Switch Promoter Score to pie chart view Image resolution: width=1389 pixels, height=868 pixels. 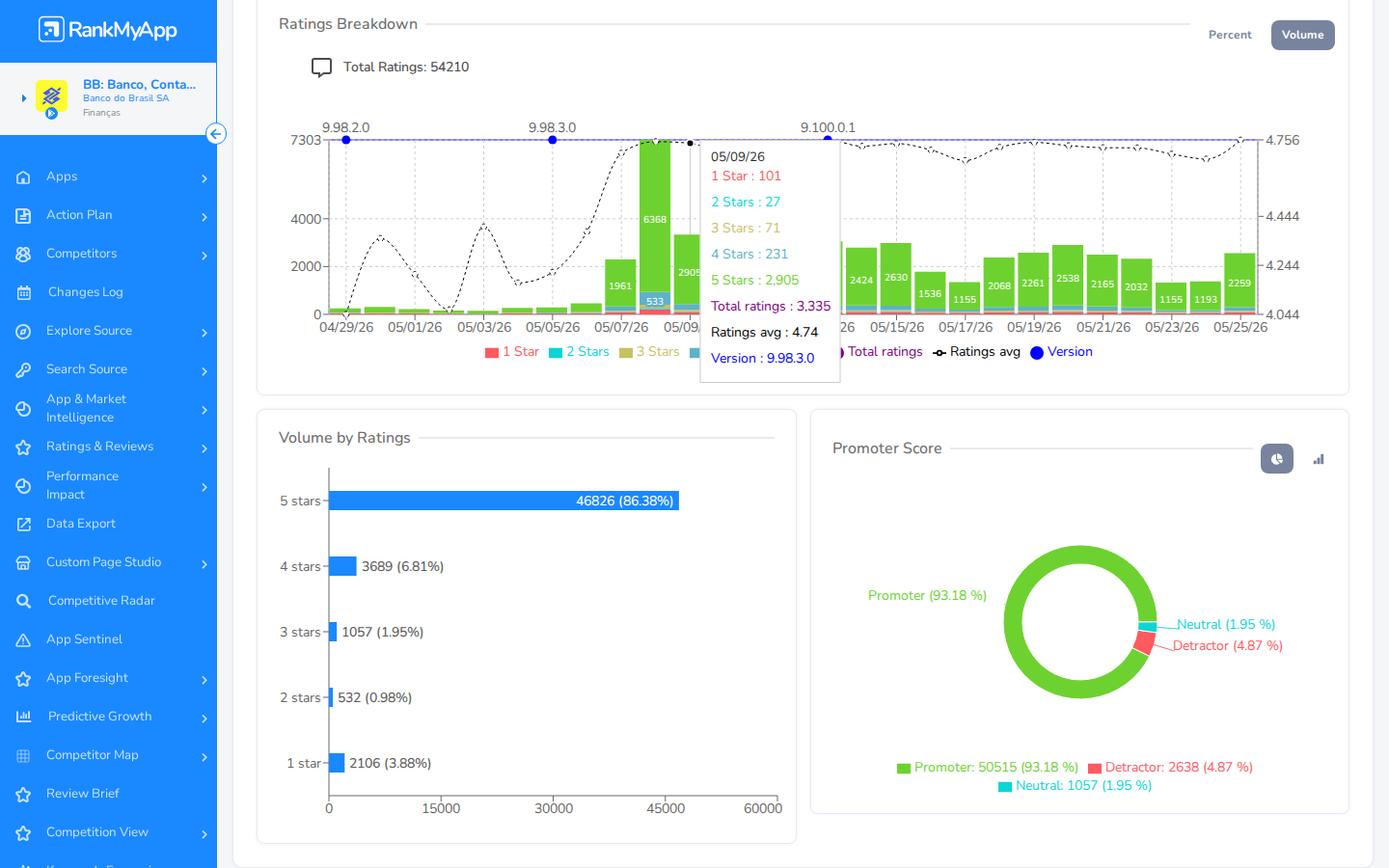tap(1277, 459)
